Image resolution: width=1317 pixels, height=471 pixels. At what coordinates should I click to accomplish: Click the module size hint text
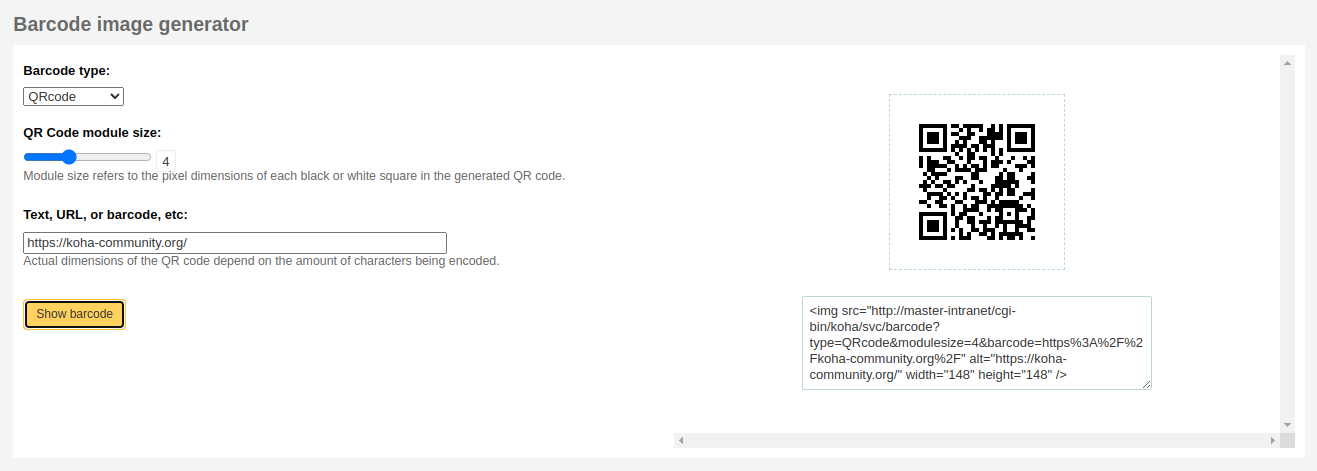(294, 176)
